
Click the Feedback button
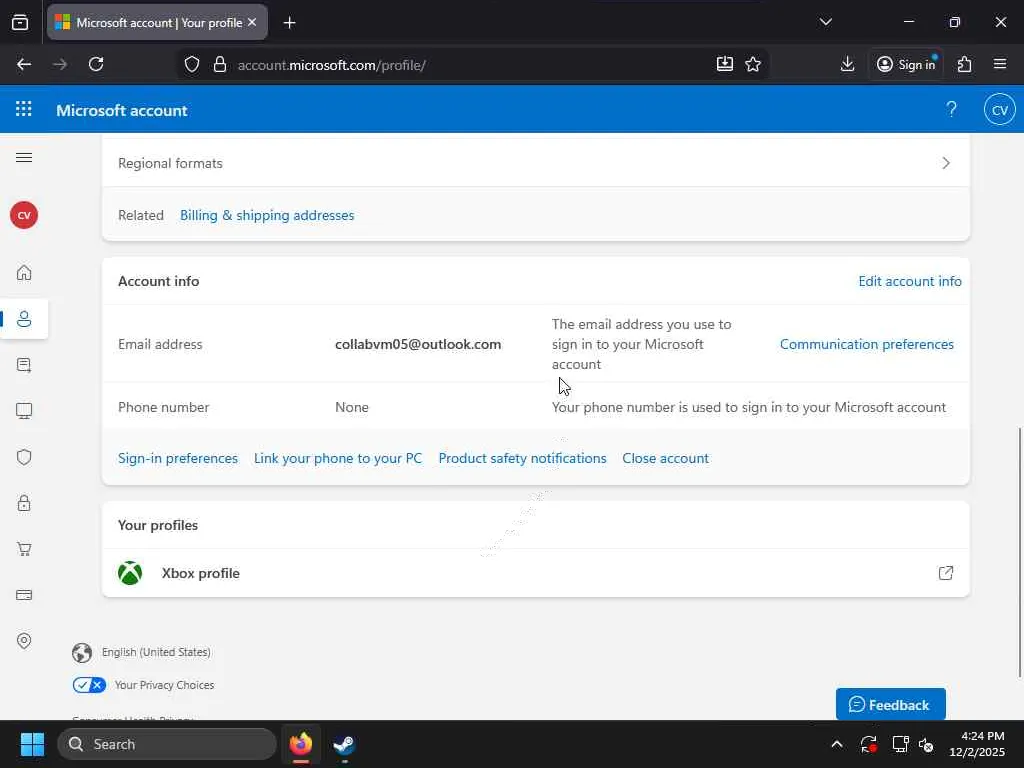point(891,705)
